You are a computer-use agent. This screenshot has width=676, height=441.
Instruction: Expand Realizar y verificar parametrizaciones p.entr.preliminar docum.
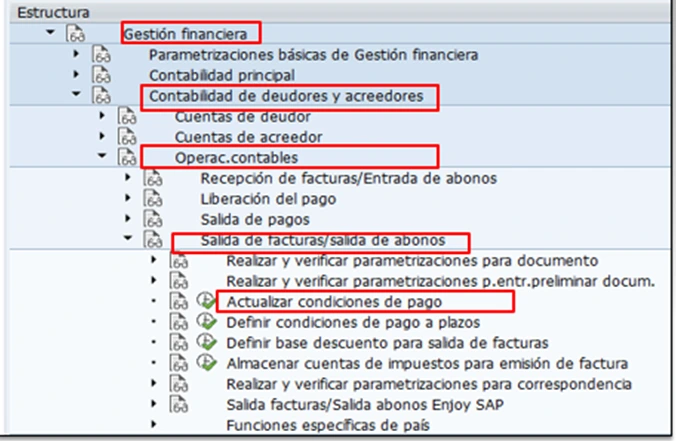(154, 280)
